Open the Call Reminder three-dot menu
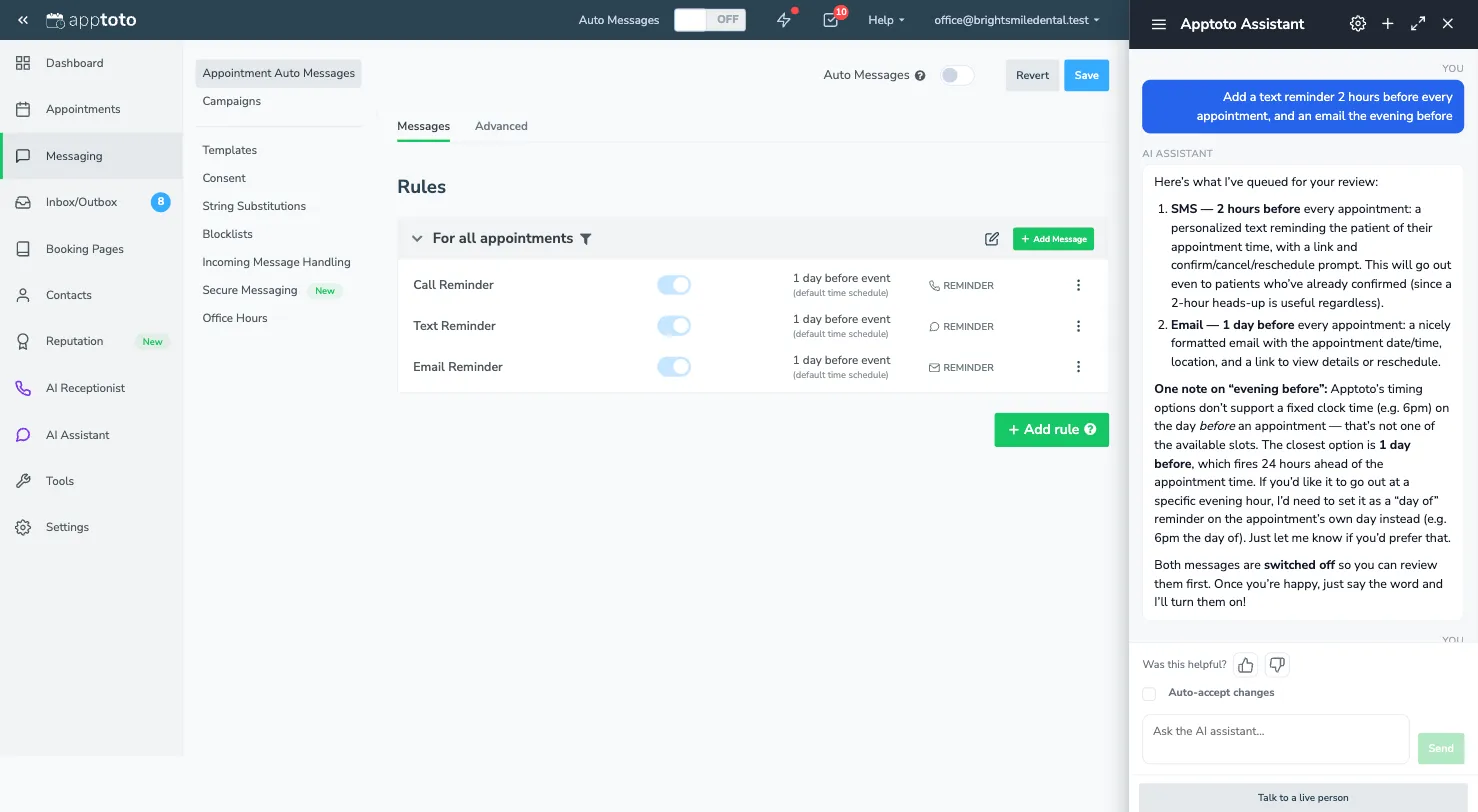1478x812 pixels. (1078, 285)
